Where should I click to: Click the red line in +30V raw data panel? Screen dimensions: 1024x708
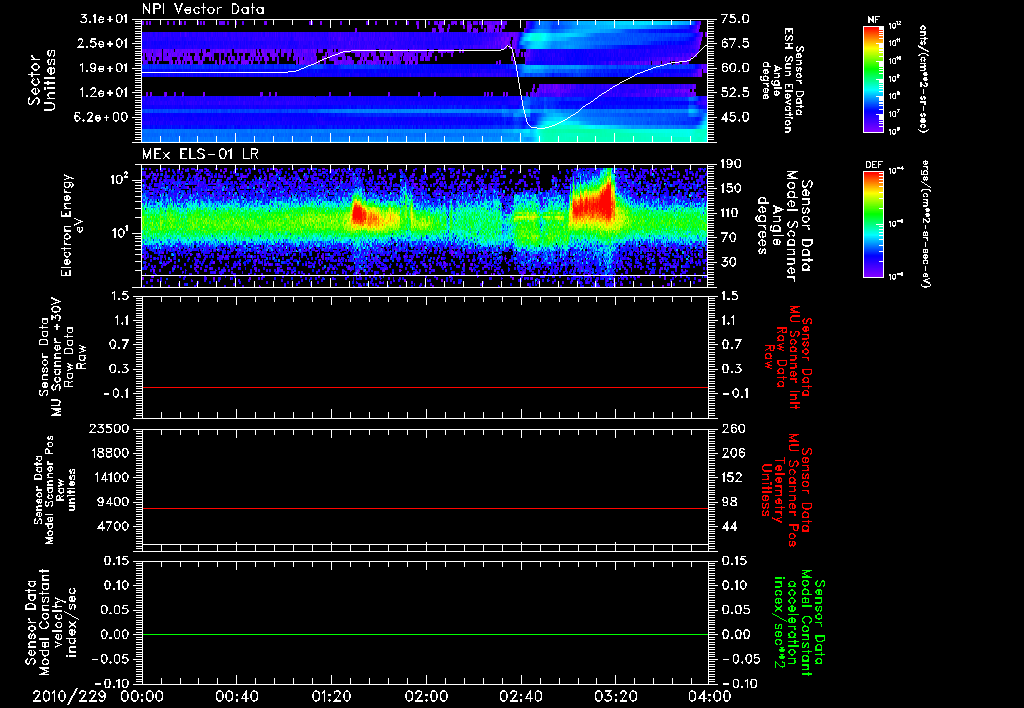(x=424, y=388)
